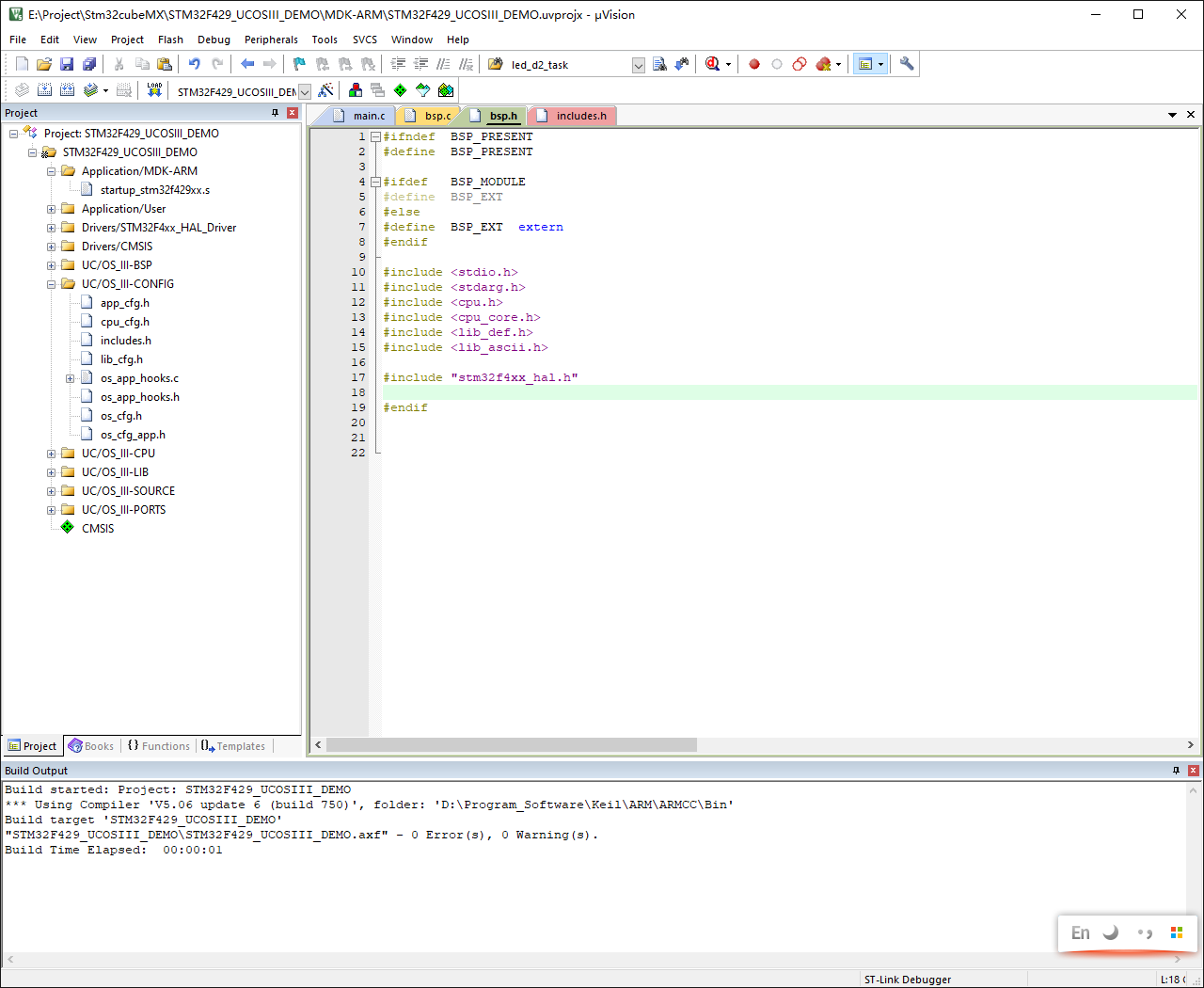This screenshot has height=988, width=1204.
Task: Open the Project menu
Action: 127,40
